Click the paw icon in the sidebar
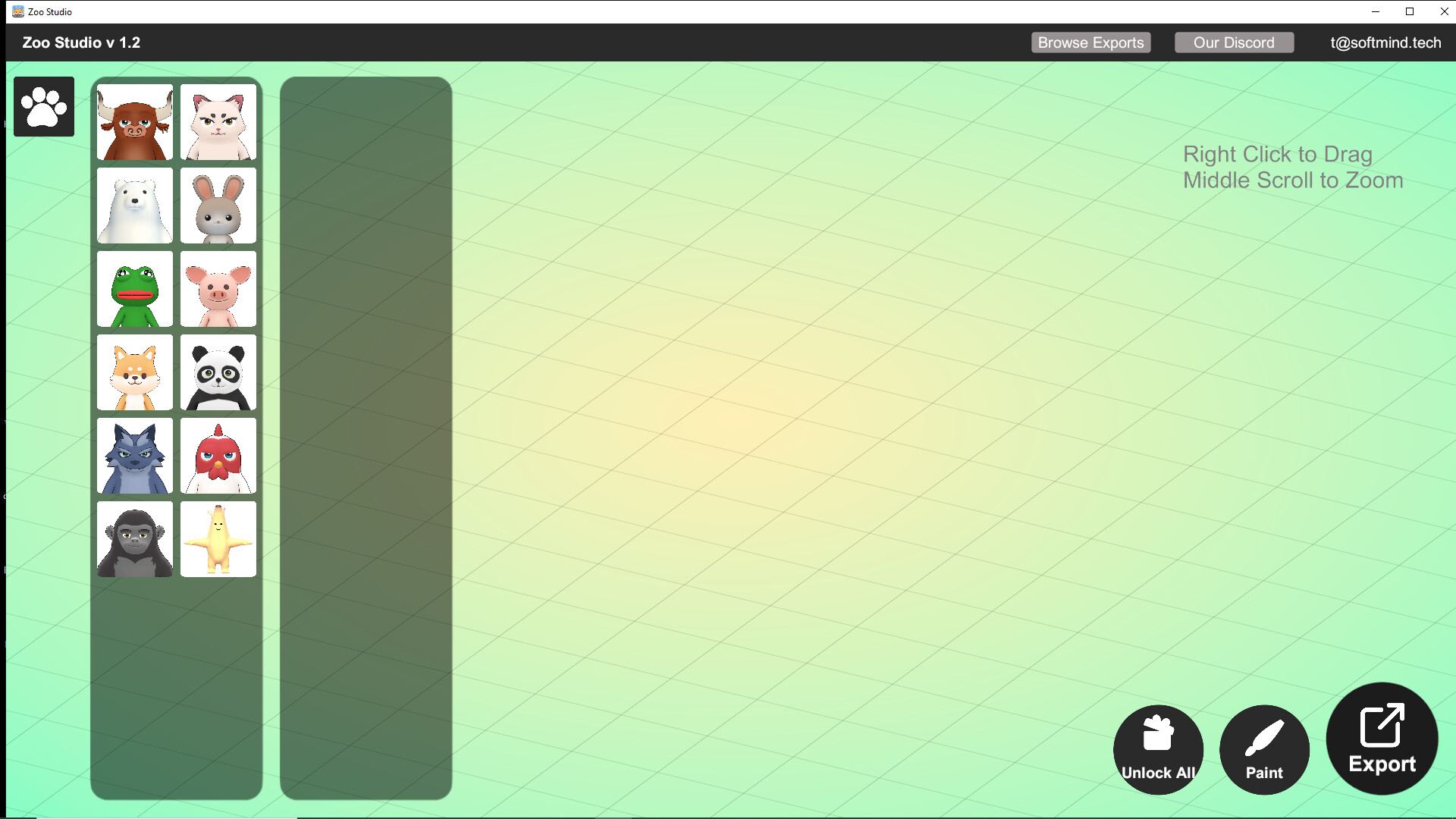 [x=43, y=106]
